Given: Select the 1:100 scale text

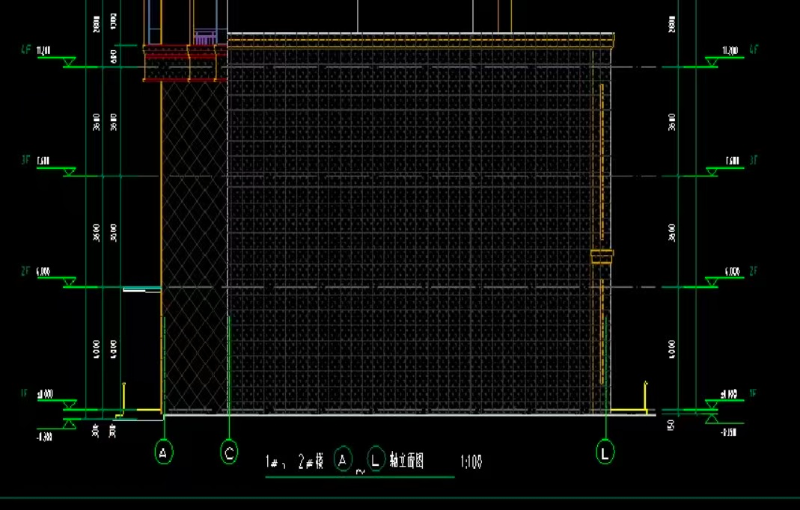Looking at the screenshot, I should [472, 462].
